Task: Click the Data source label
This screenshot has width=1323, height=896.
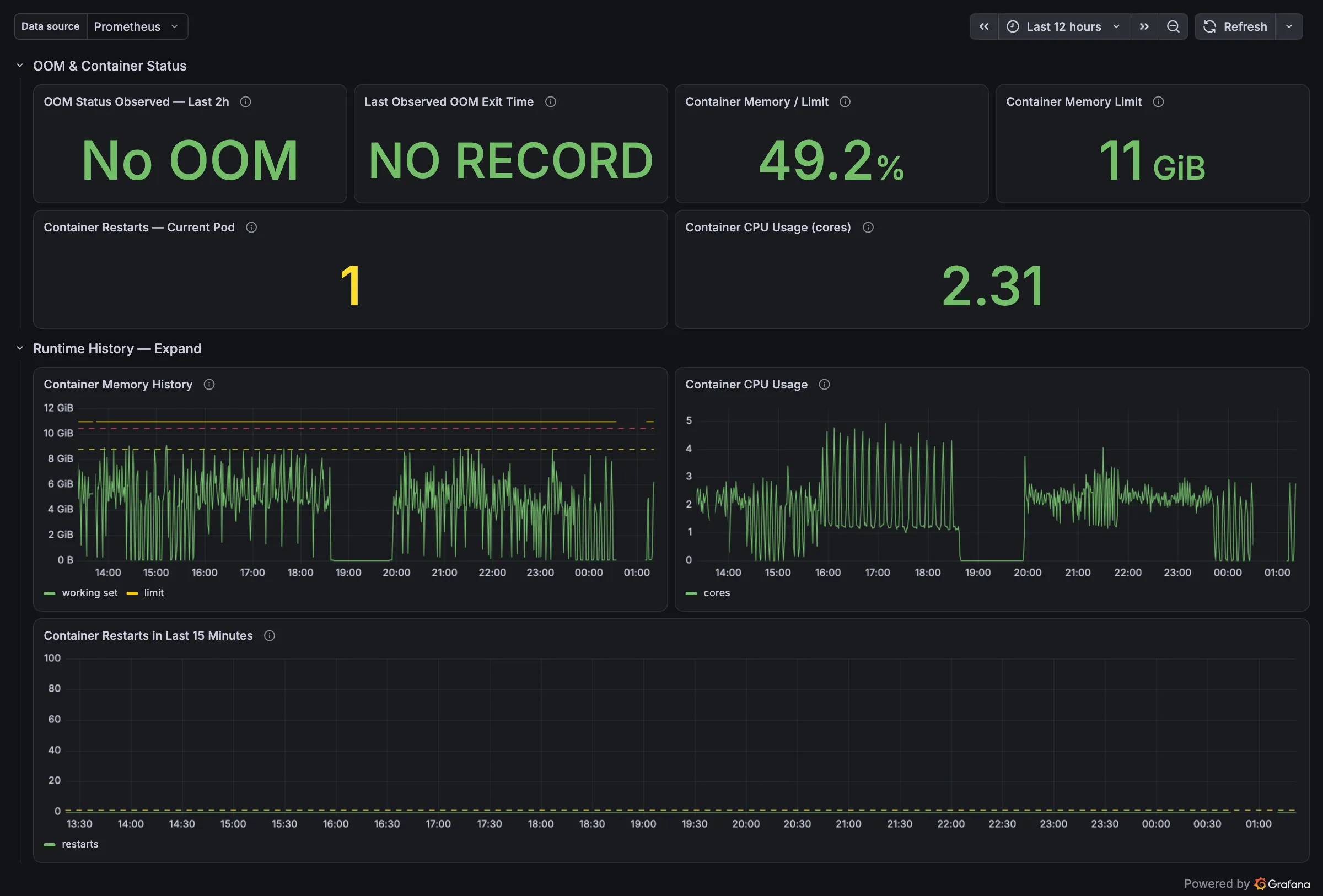Action: (50, 27)
